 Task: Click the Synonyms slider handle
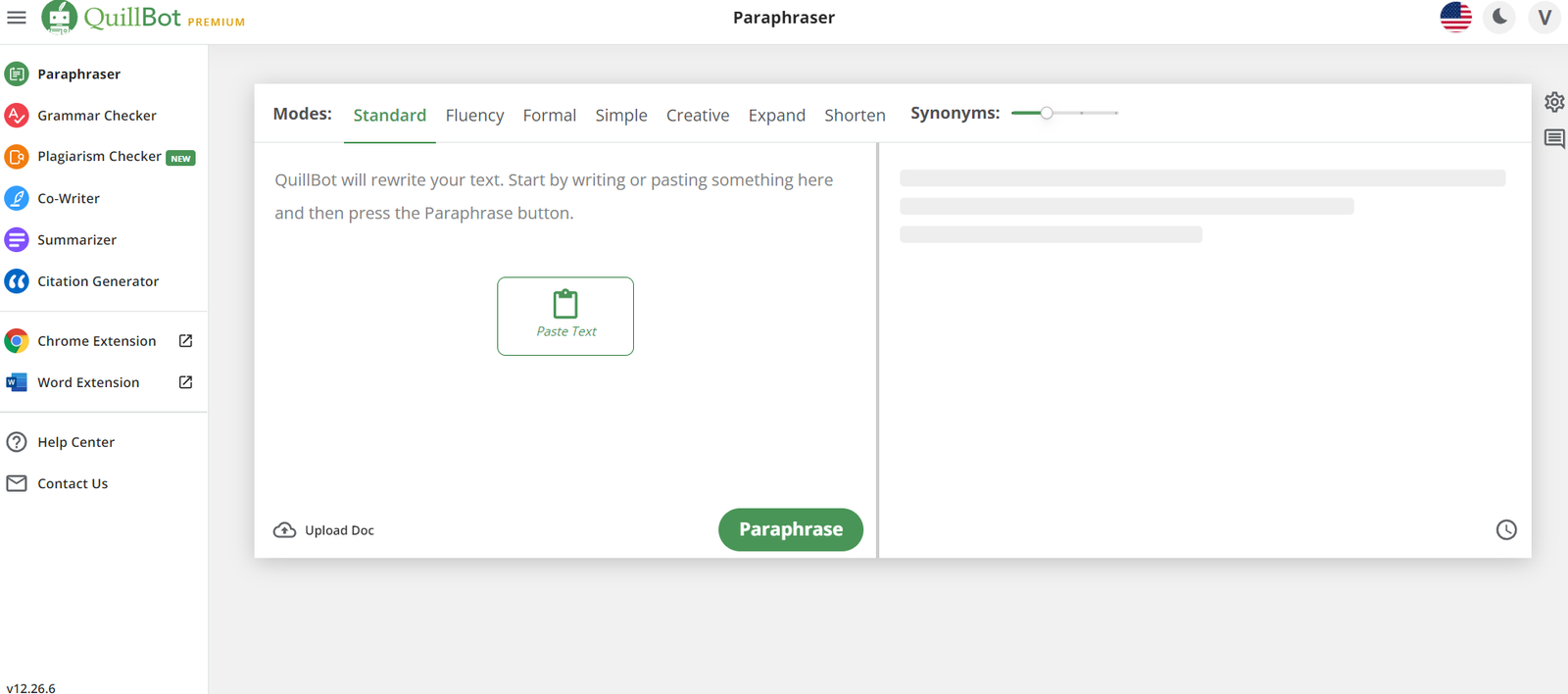pos(1047,113)
